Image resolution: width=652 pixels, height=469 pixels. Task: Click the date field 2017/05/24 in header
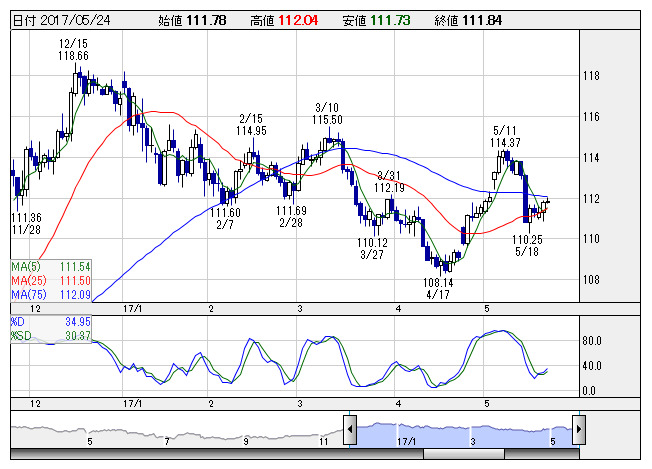click(x=75, y=20)
